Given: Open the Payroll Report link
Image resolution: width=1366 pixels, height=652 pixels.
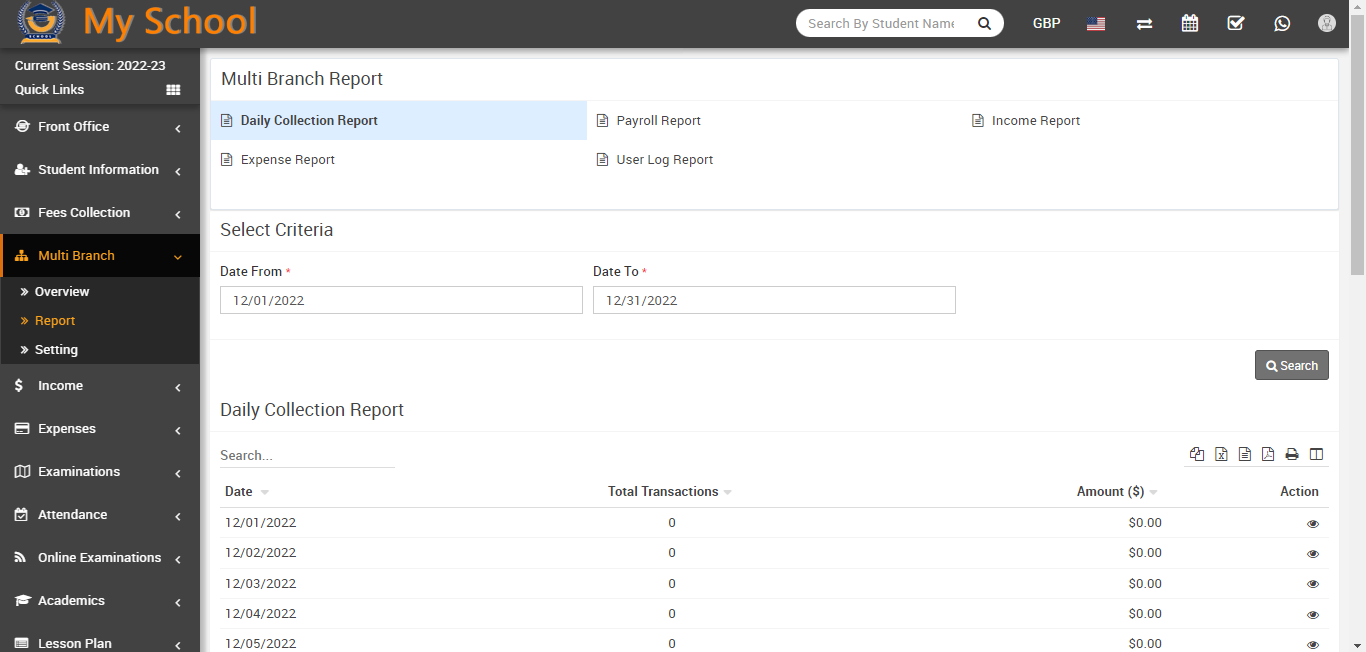Looking at the screenshot, I should click(658, 121).
